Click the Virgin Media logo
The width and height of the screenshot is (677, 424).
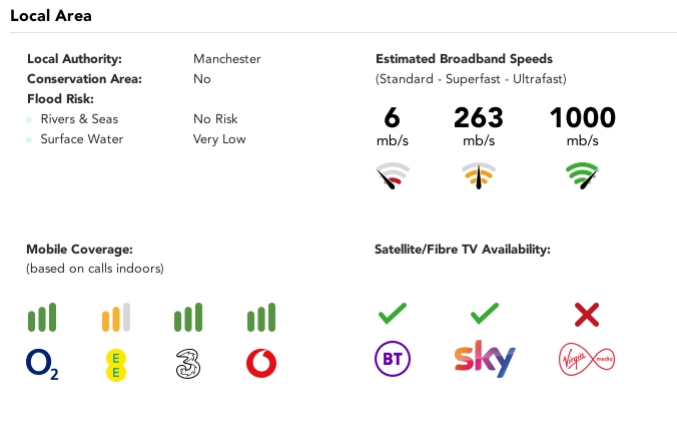[586, 361]
